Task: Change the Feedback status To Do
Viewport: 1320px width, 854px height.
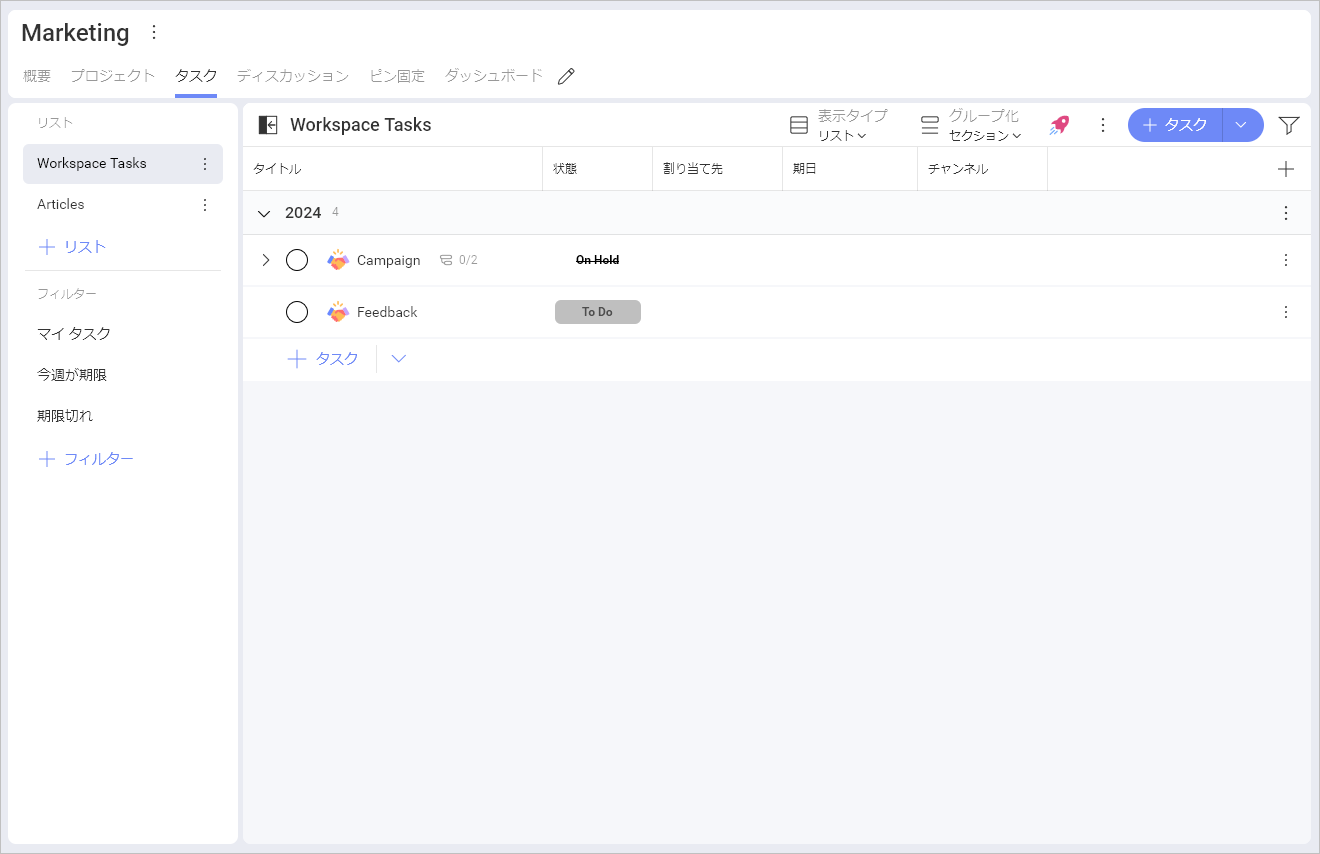Action: pyautogui.click(x=598, y=312)
